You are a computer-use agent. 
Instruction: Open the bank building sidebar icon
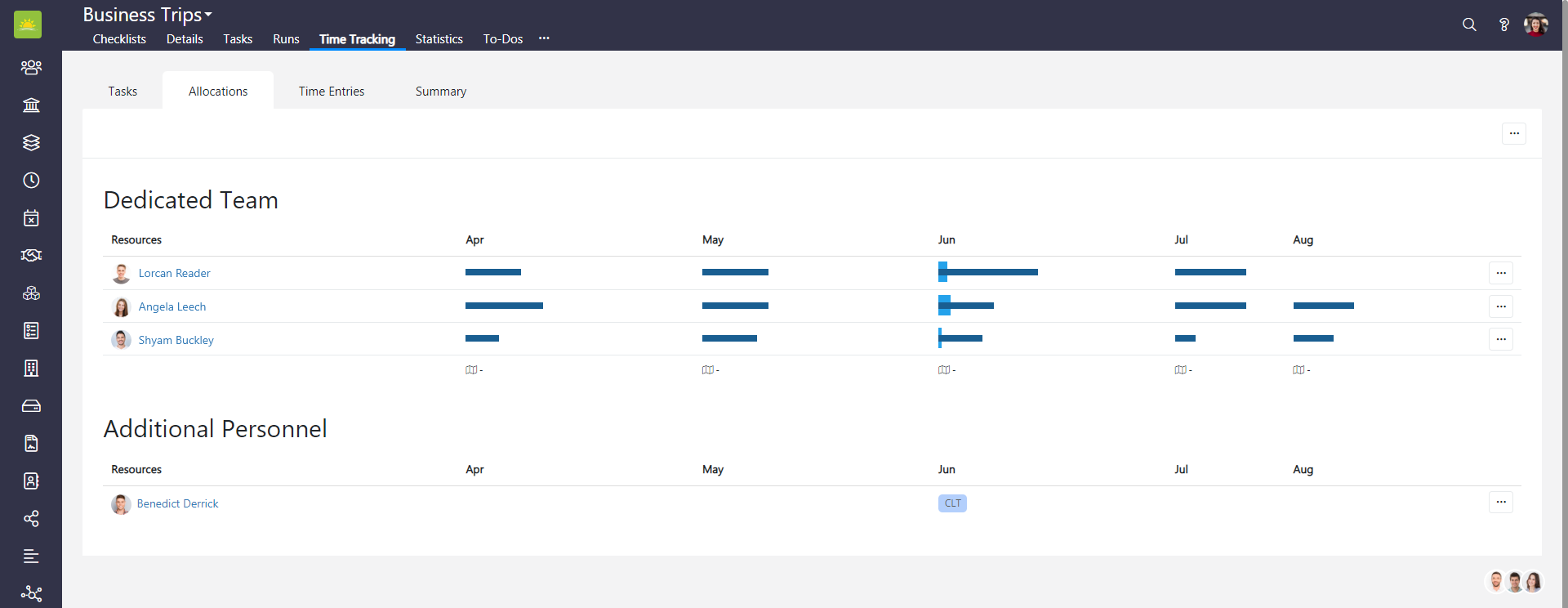tap(31, 105)
